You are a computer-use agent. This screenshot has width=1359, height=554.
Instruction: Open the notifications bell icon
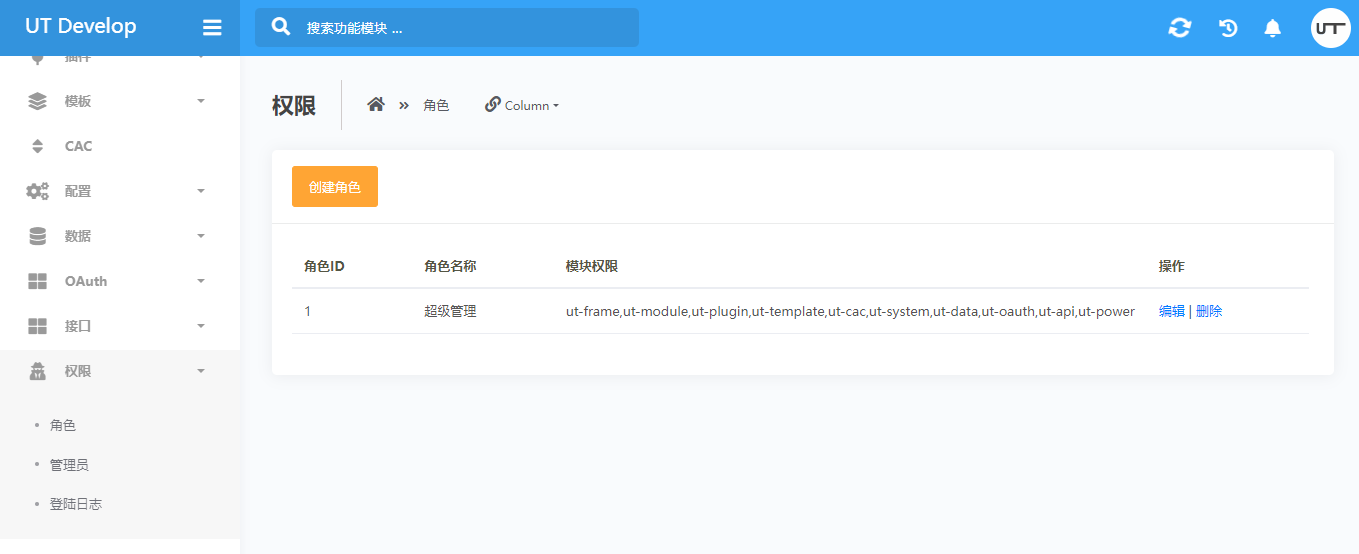(1272, 28)
